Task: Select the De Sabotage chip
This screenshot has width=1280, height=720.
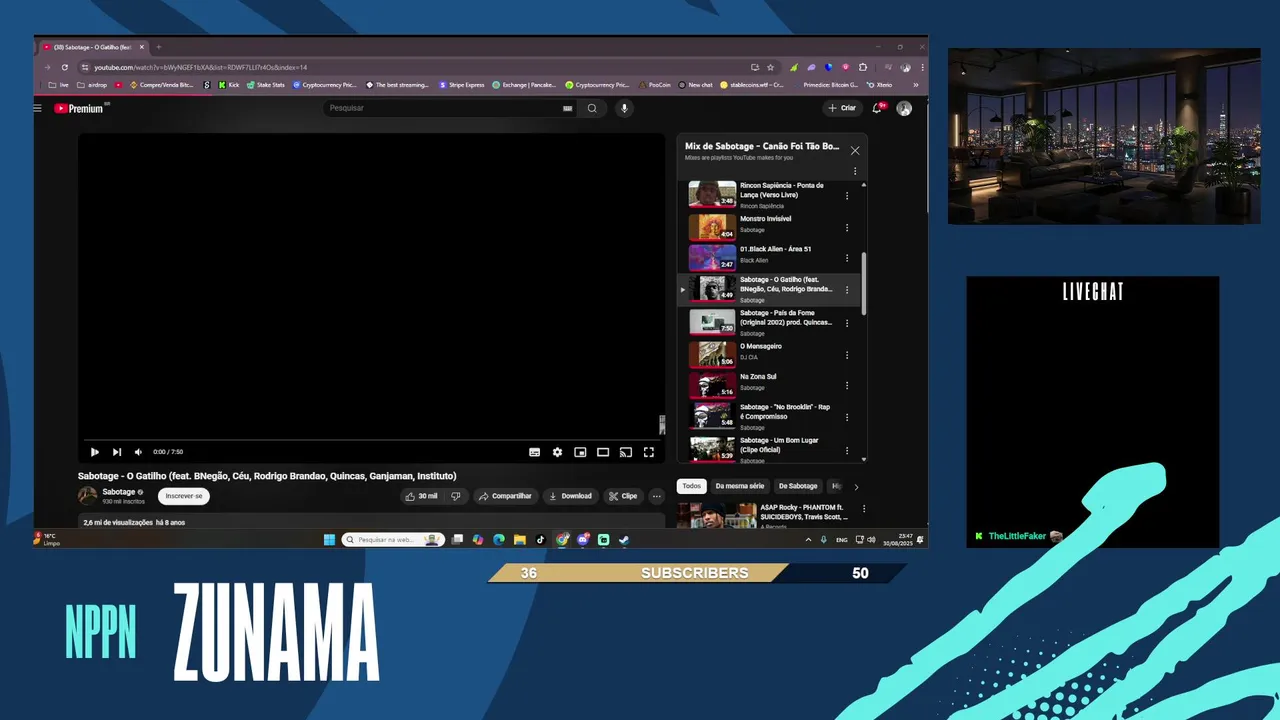Action: 798,486
